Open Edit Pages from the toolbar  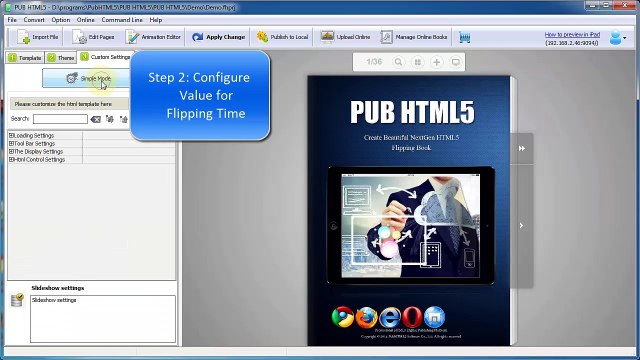point(94,37)
